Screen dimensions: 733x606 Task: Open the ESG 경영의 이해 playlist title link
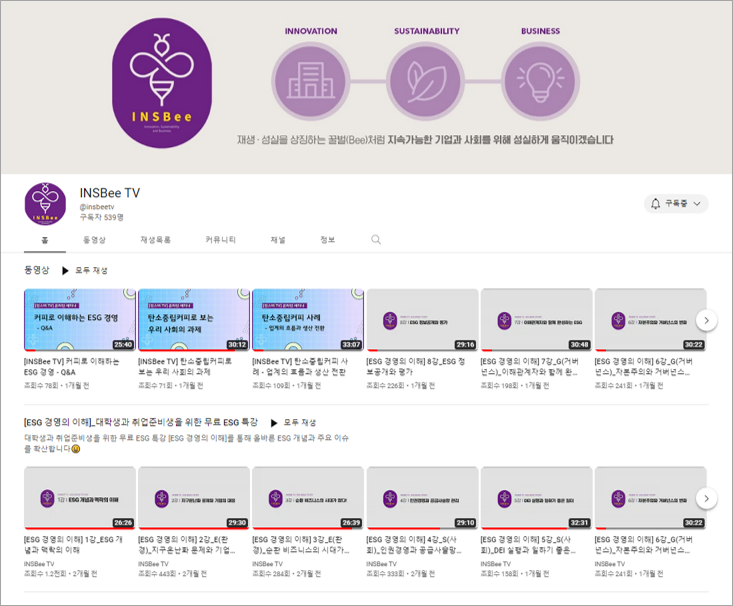pos(141,422)
